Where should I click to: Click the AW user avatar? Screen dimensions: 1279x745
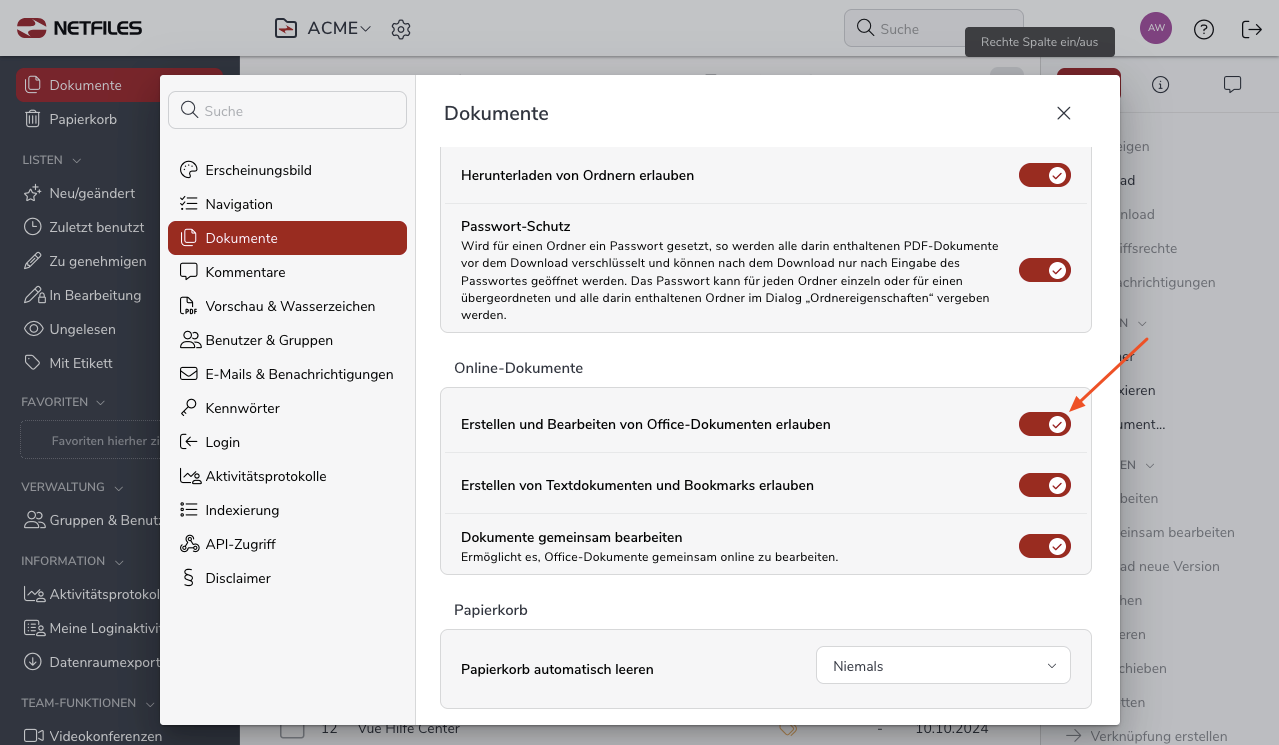point(1155,28)
